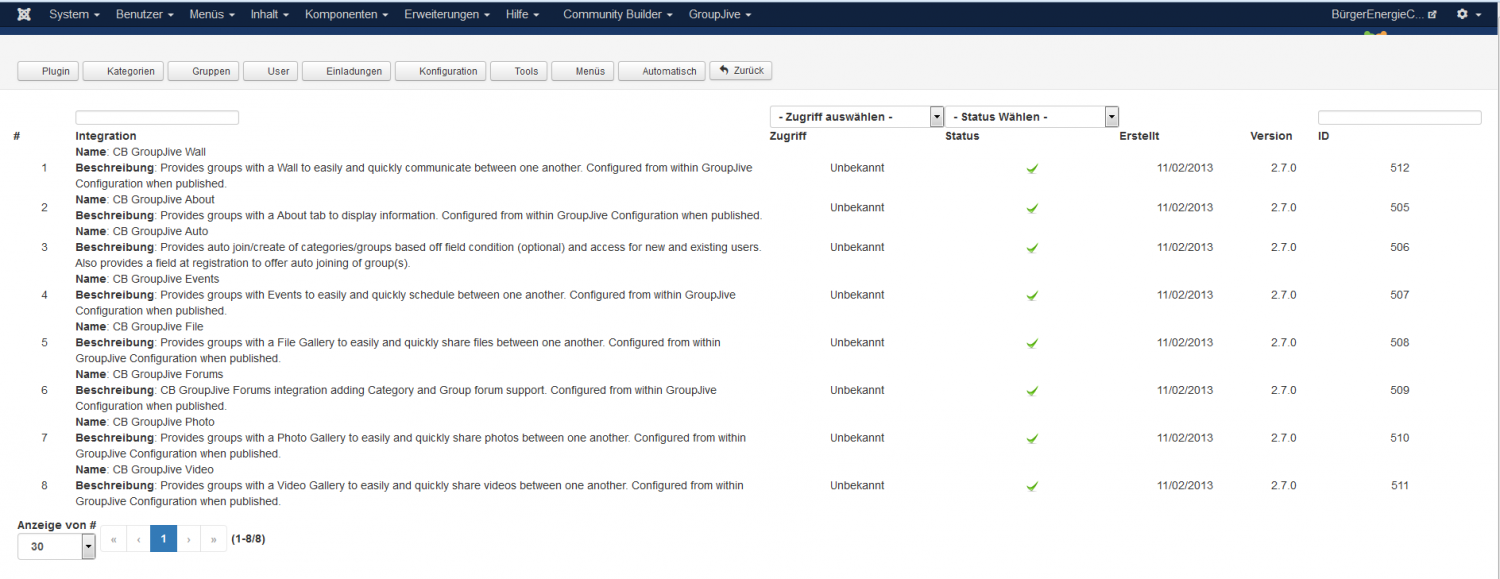Go to next page with › button
The width and height of the screenshot is (1500, 579).
(188, 539)
